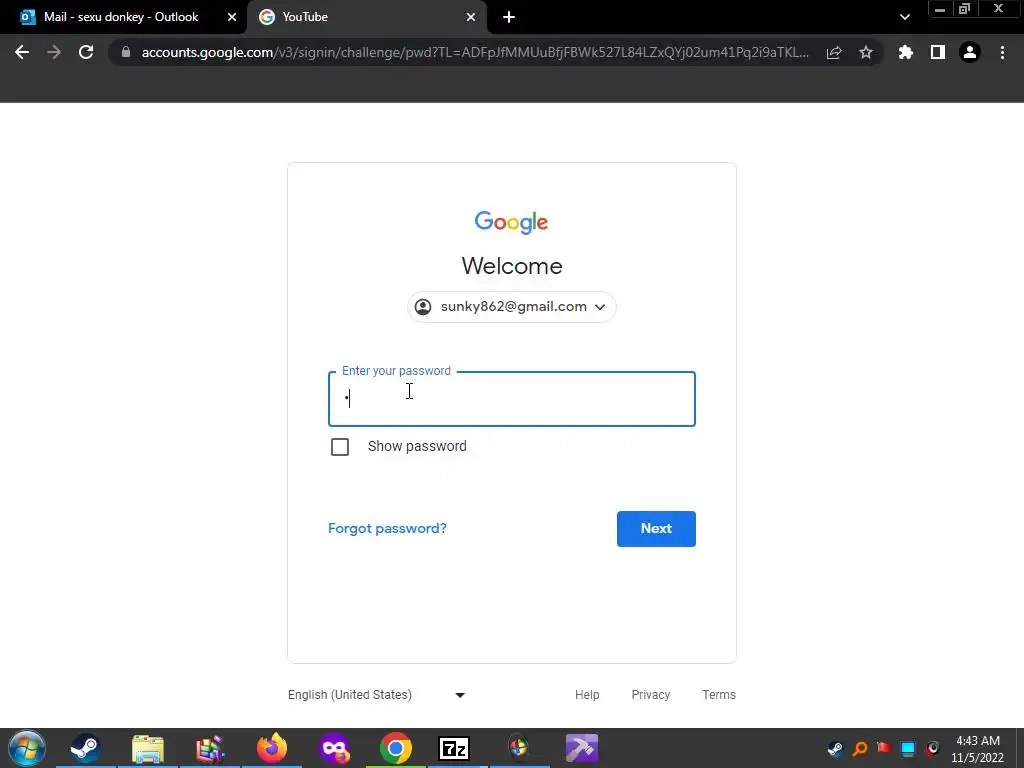Screen dimensions: 1024x768
Task: Focus the Enter your password field
Action: pos(512,399)
